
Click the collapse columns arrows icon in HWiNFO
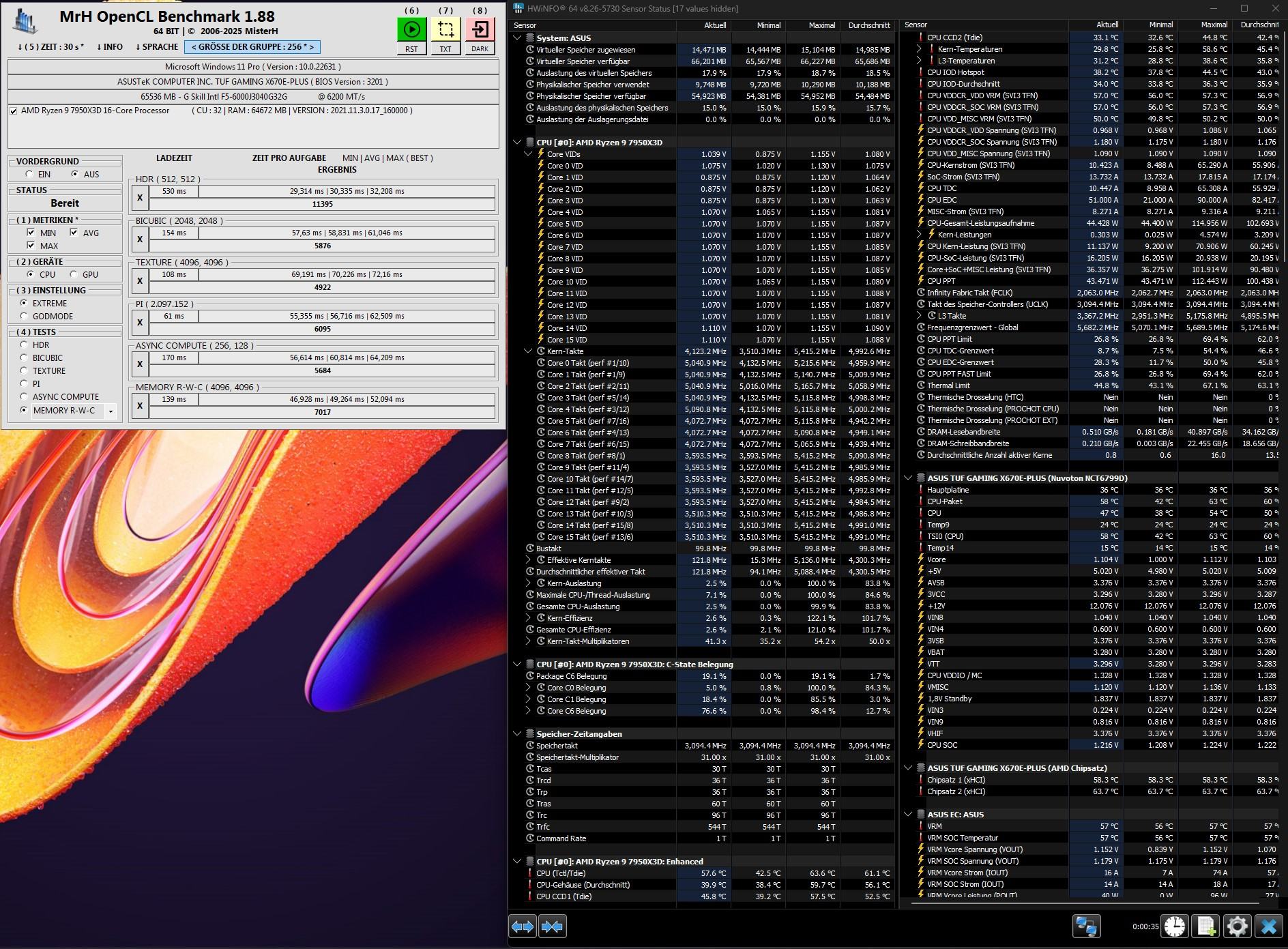point(552,926)
